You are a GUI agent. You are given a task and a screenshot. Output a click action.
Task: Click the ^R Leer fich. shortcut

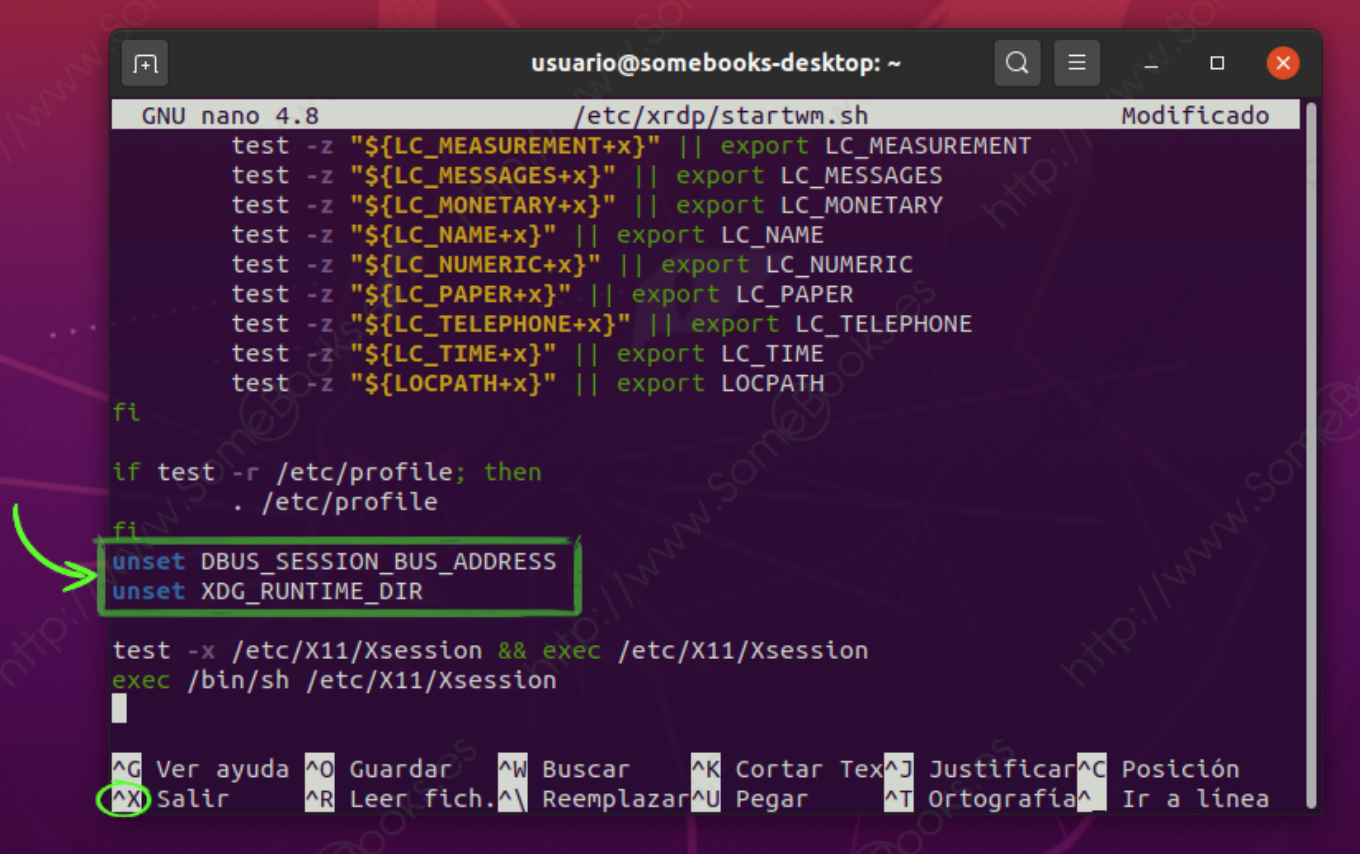click(x=401, y=799)
